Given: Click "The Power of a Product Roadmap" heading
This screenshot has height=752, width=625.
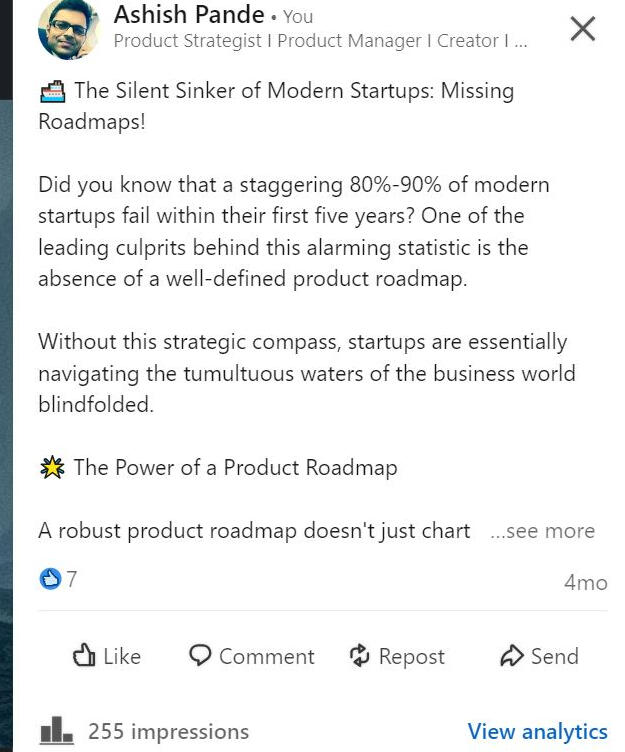Looking at the screenshot, I should (235, 468).
